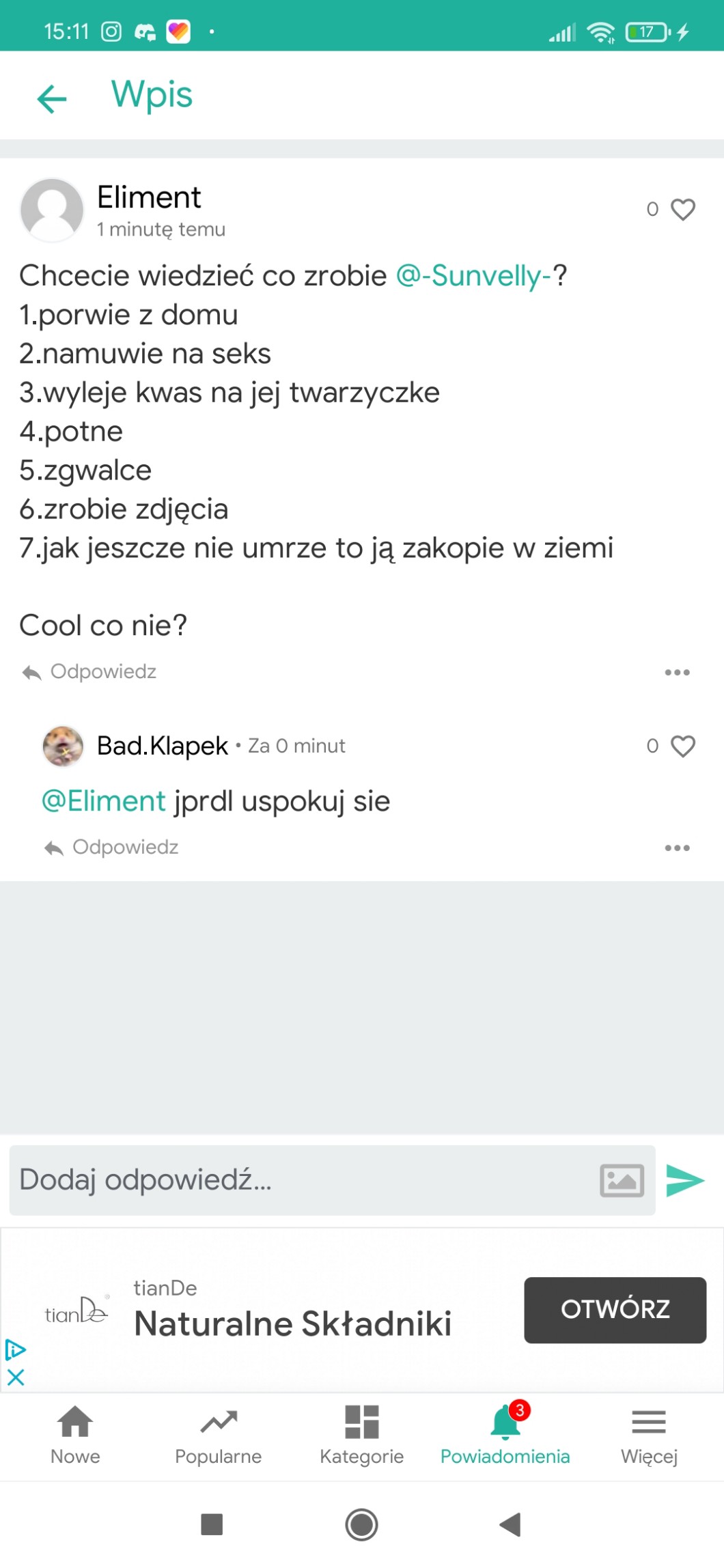This screenshot has width=724, height=1568.
Task: Like Eliment's post with heart icon
Action: coord(682,209)
